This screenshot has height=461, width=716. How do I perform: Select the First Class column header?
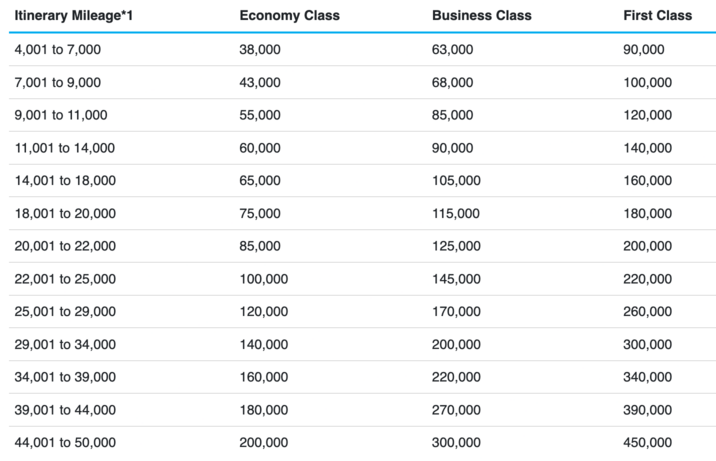coord(656,16)
